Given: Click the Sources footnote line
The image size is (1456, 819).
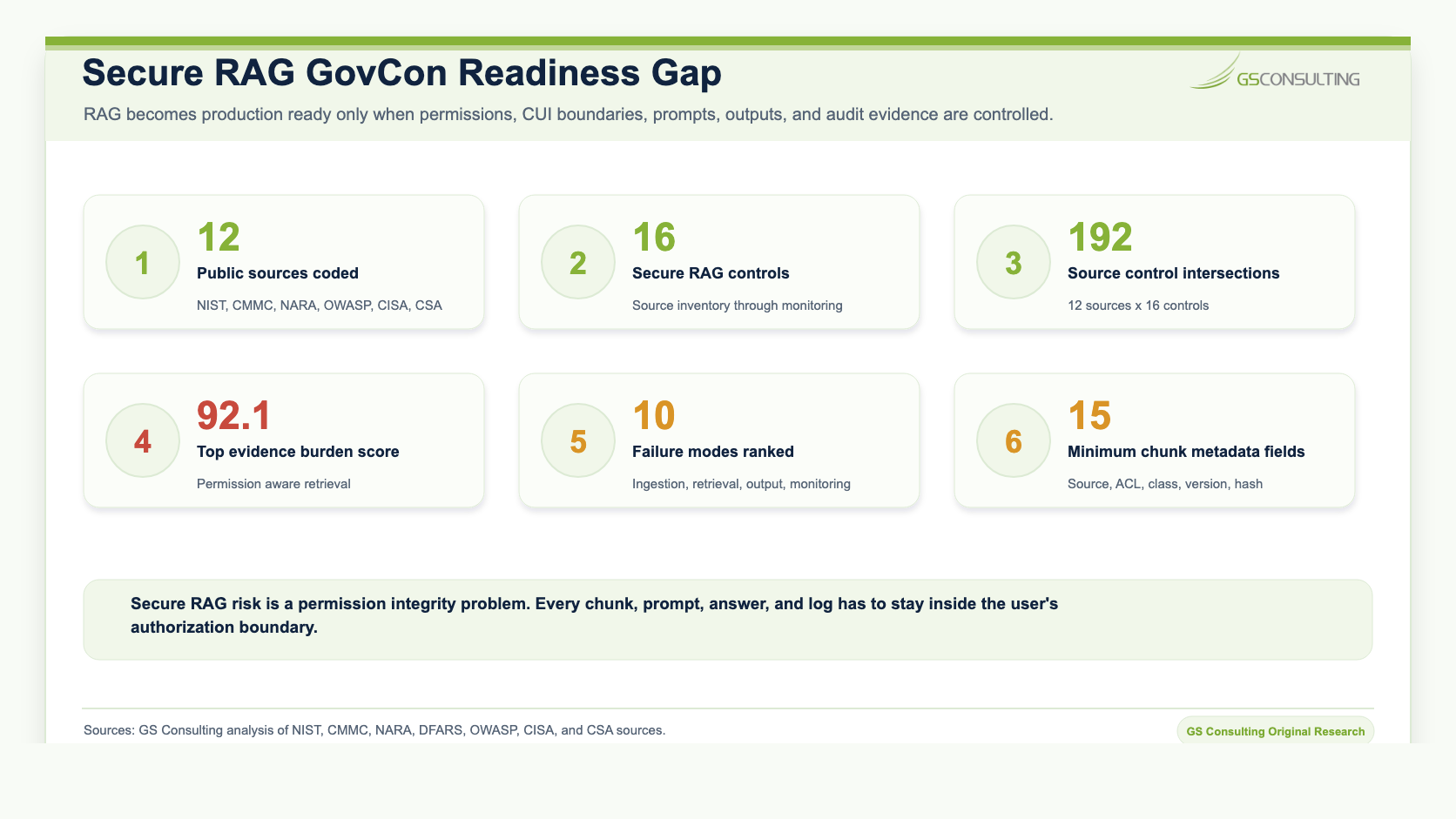Looking at the screenshot, I should pos(374,730).
